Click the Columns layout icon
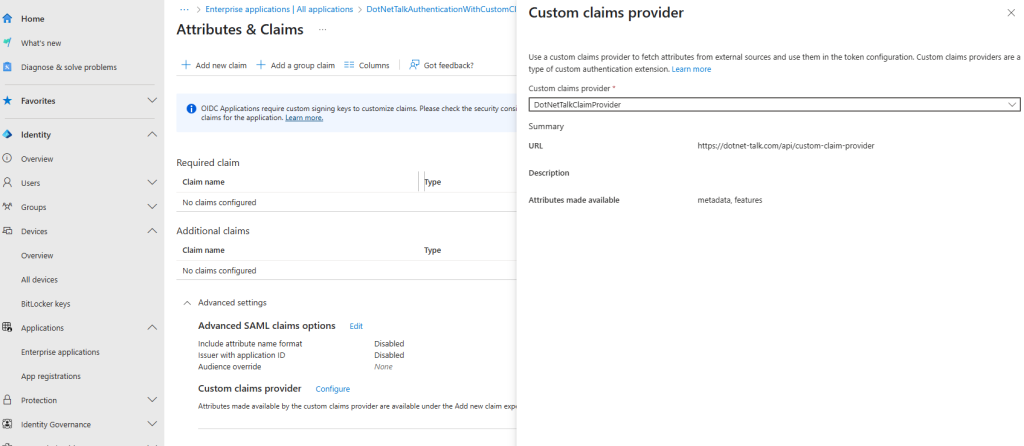This screenshot has height=446, width=1024. [x=349, y=65]
